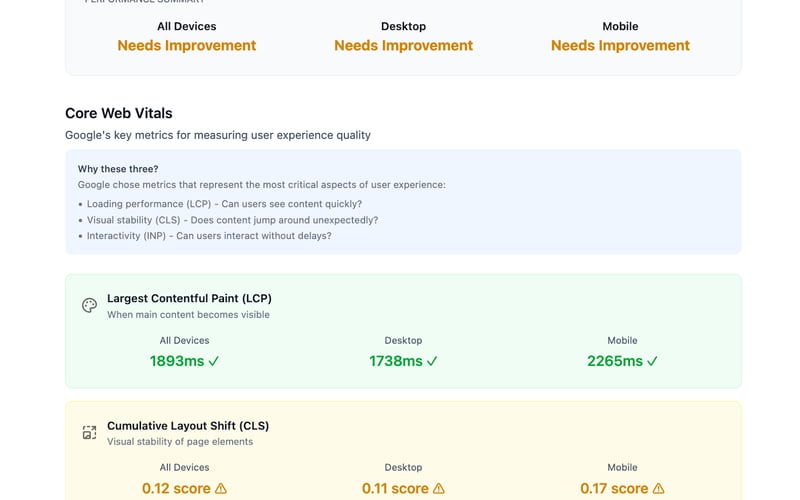The height and width of the screenshot is (500, 800).
Task: Click the warning triangle next to 0.11 score
Action: (x=439, y=488)
